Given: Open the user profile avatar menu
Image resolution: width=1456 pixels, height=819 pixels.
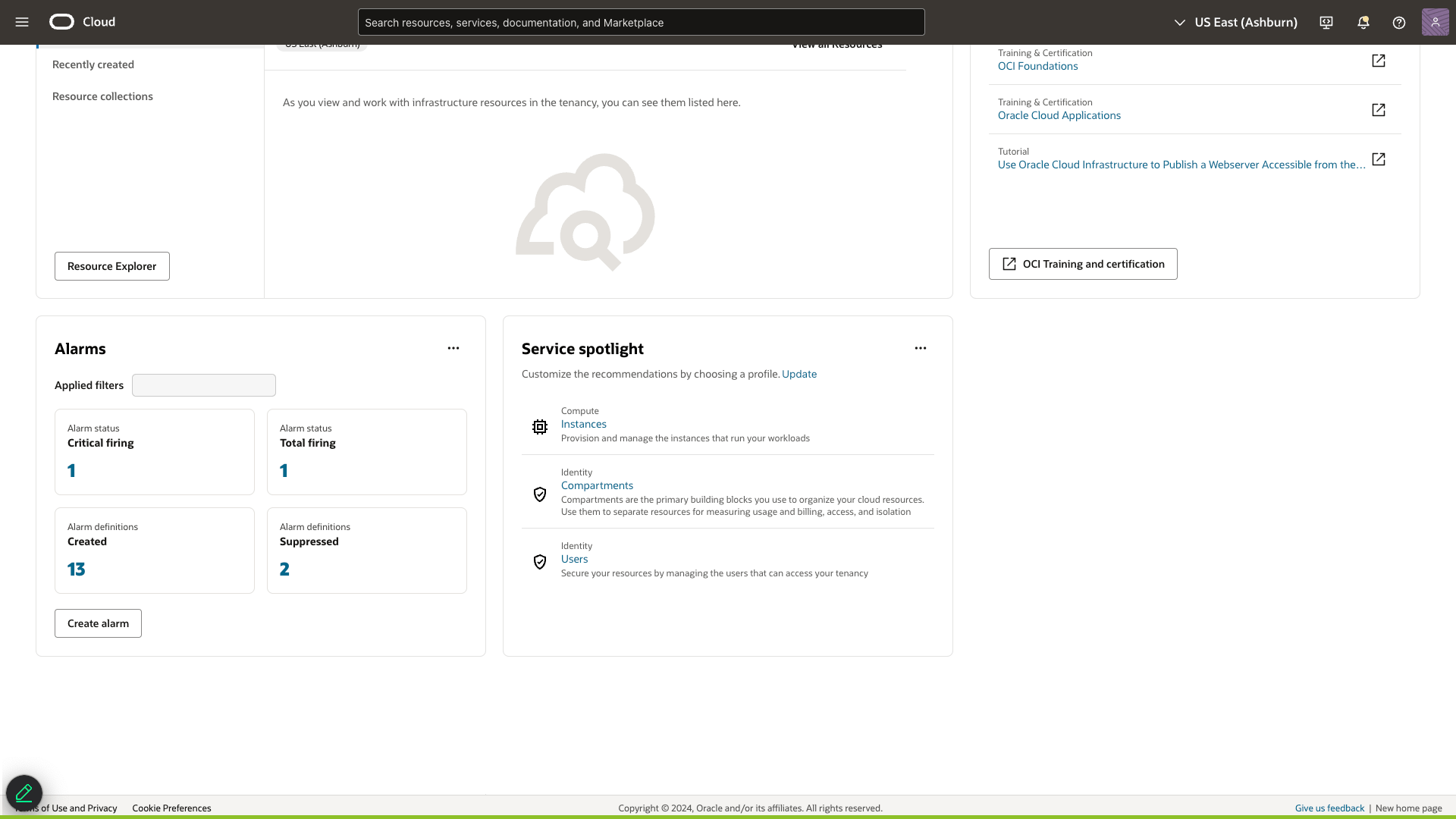Looking at the screenshot, I should pos(1435,22).
